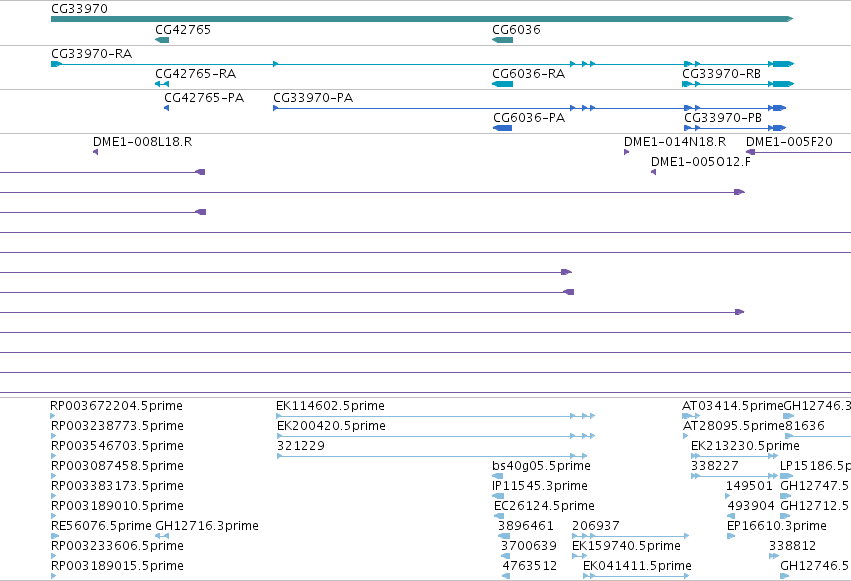Select EST EP16610.3prime
Image resolution: width=851 pixels, height=581 pixels.
pyautogui.click(x=731, y=536)
